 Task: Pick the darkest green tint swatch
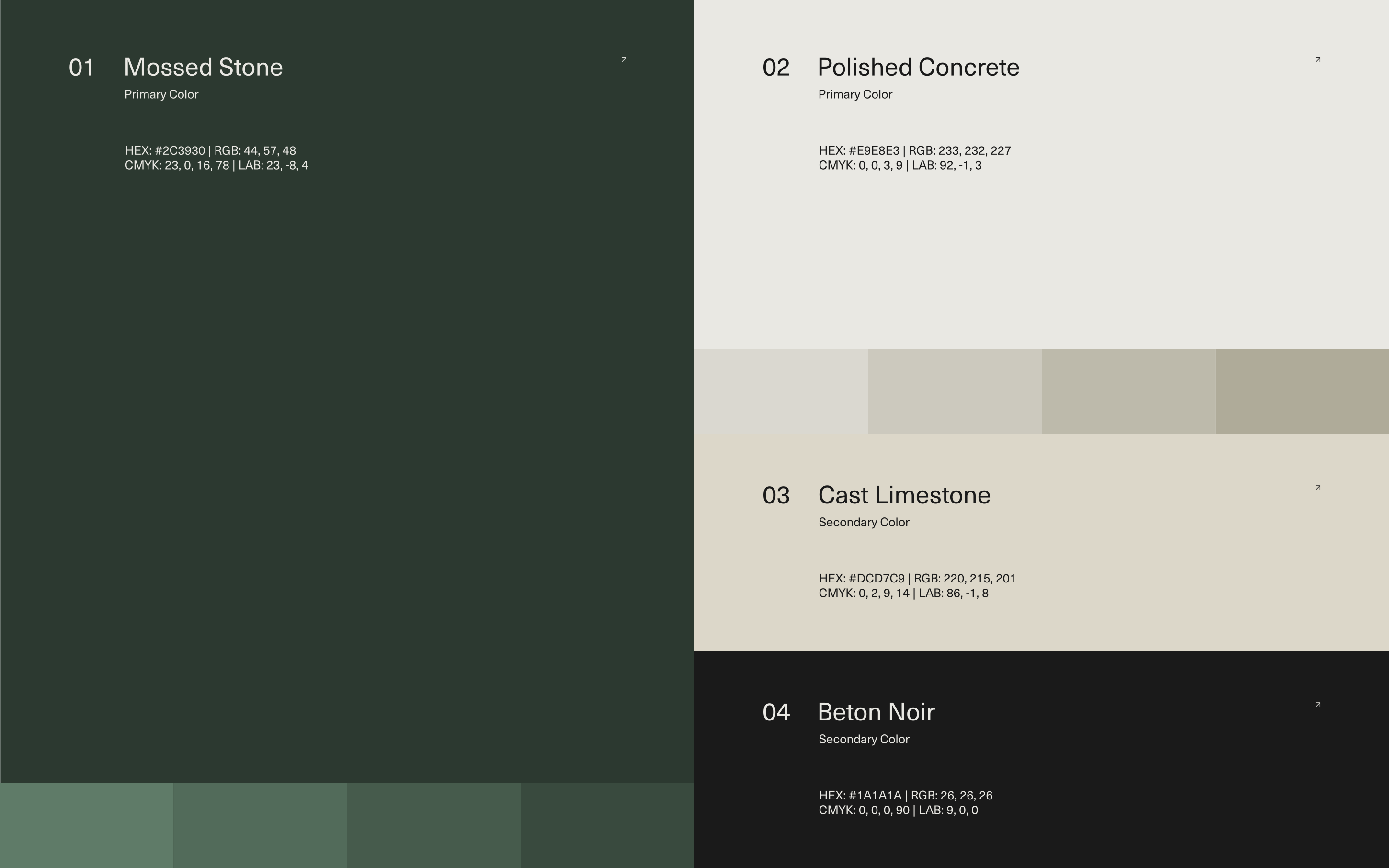(x=607, y=825)
